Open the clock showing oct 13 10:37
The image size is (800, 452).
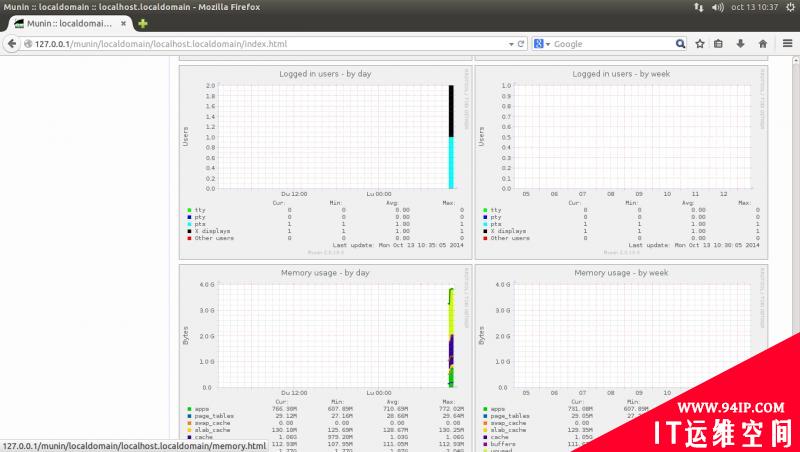[755, 7]
